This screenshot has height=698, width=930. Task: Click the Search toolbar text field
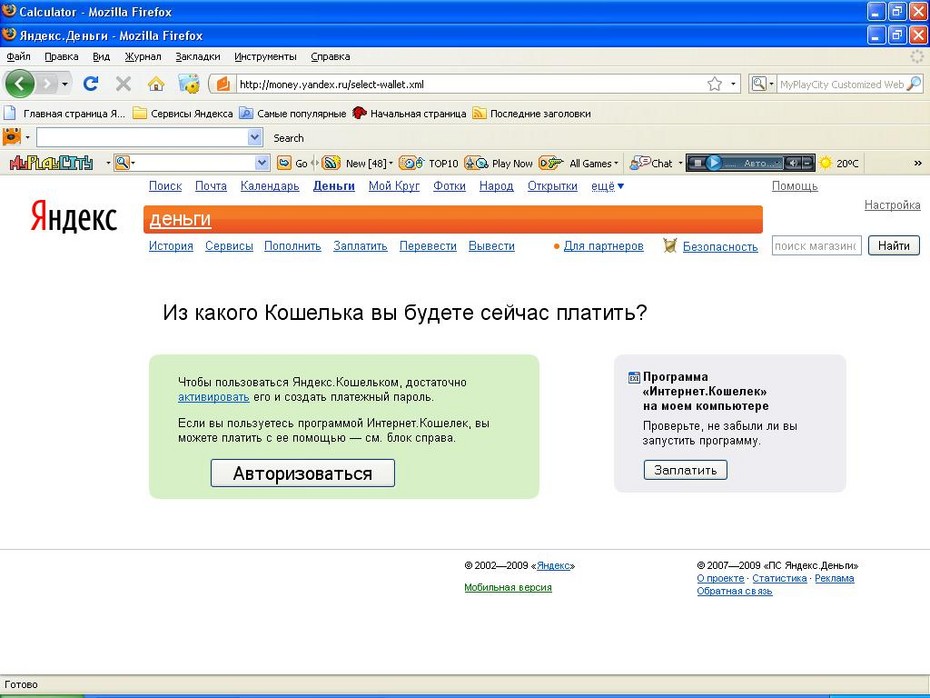point(142,138)
